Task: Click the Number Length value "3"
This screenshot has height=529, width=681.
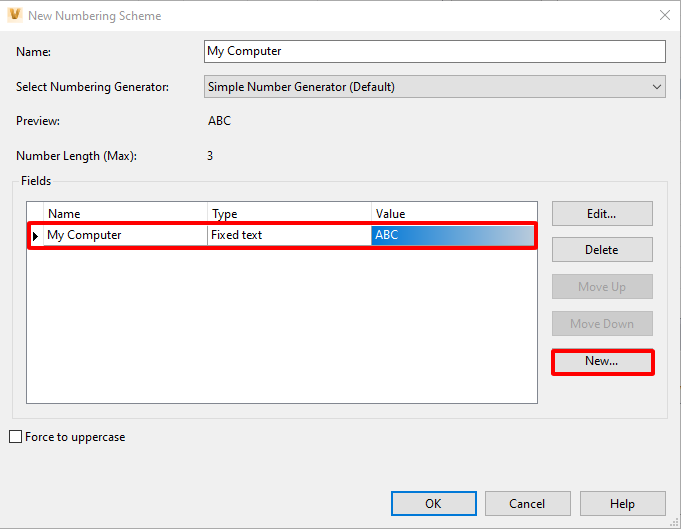Action: pos(210,155)
